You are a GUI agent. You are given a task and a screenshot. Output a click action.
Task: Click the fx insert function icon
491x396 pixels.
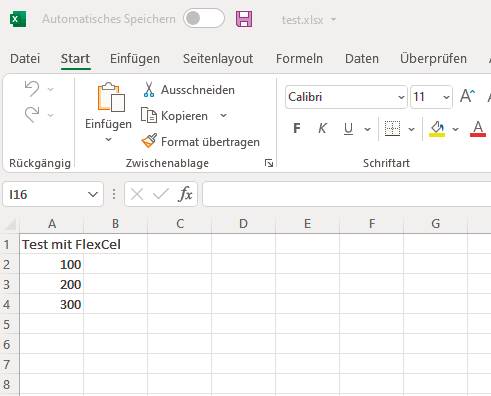coord(185,194)
